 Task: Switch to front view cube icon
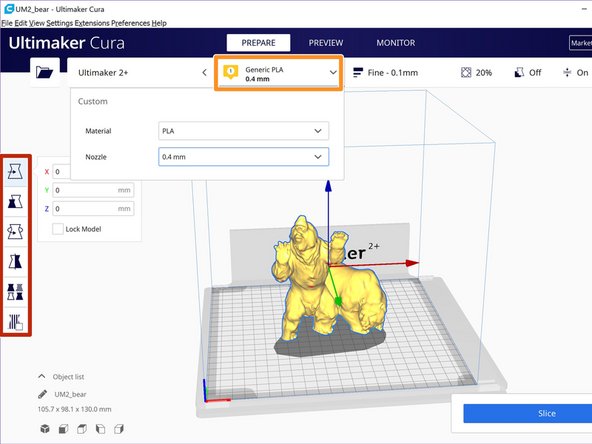point(63,429)
